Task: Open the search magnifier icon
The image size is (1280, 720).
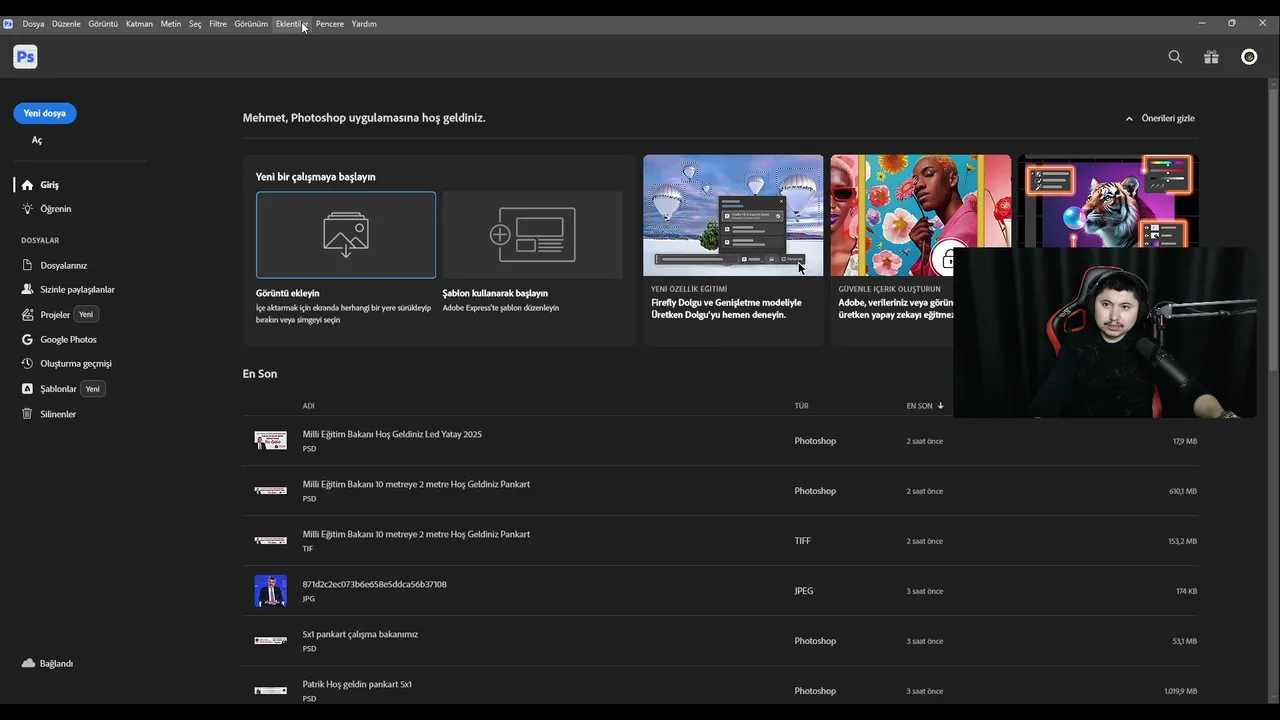Action: tap(1175, 57)
